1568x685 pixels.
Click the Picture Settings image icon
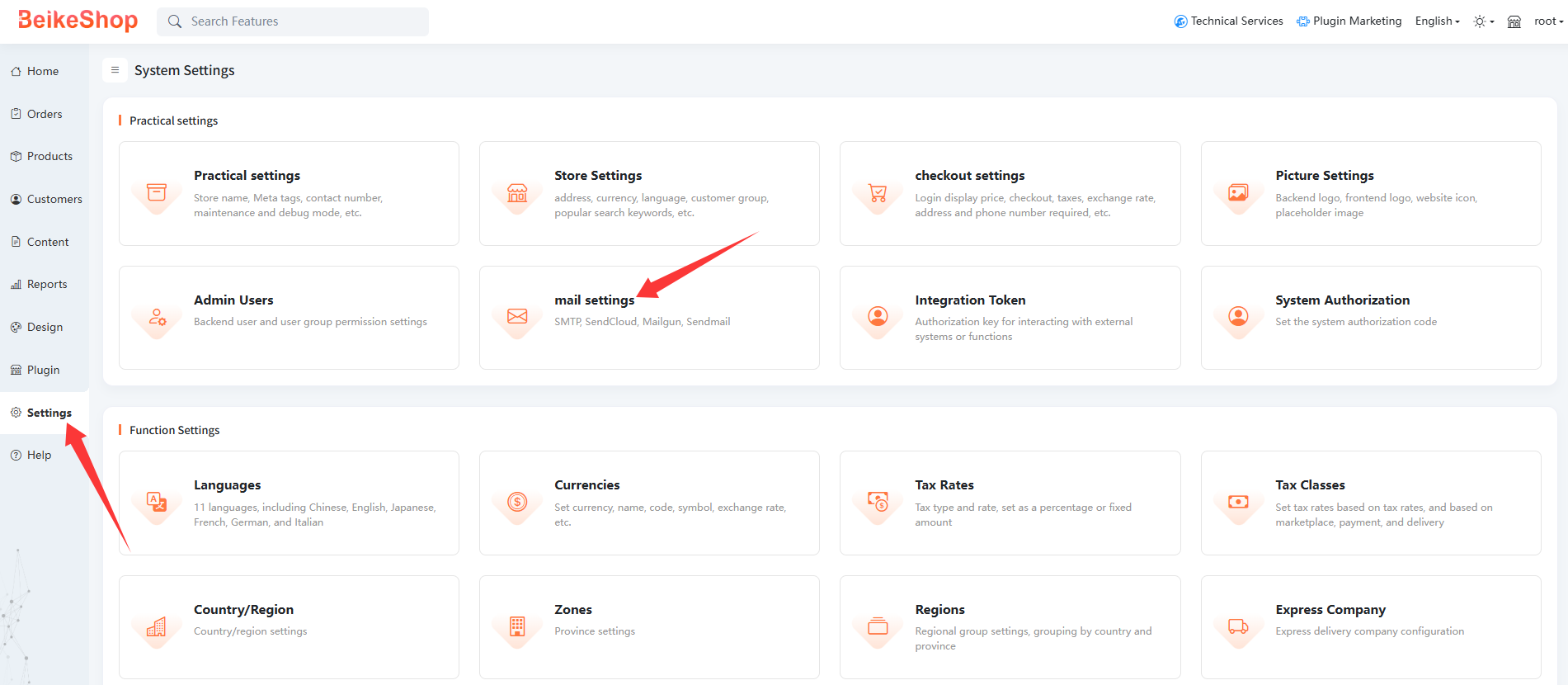pos(1238,193)
